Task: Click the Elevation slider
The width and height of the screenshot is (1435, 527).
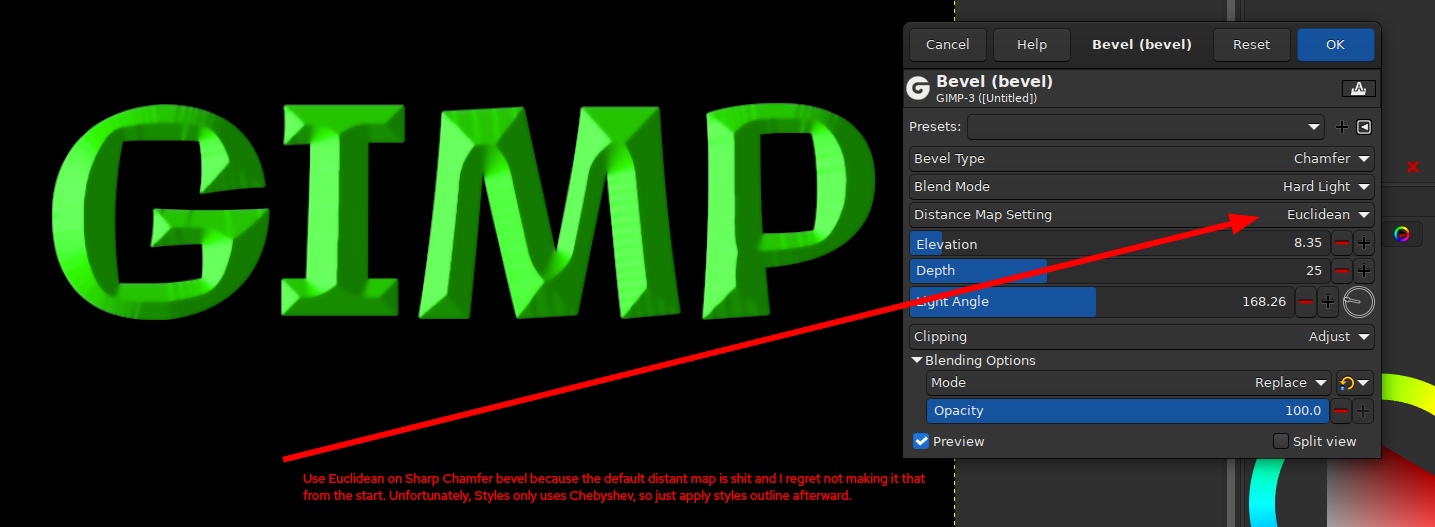Action: 1119,243
